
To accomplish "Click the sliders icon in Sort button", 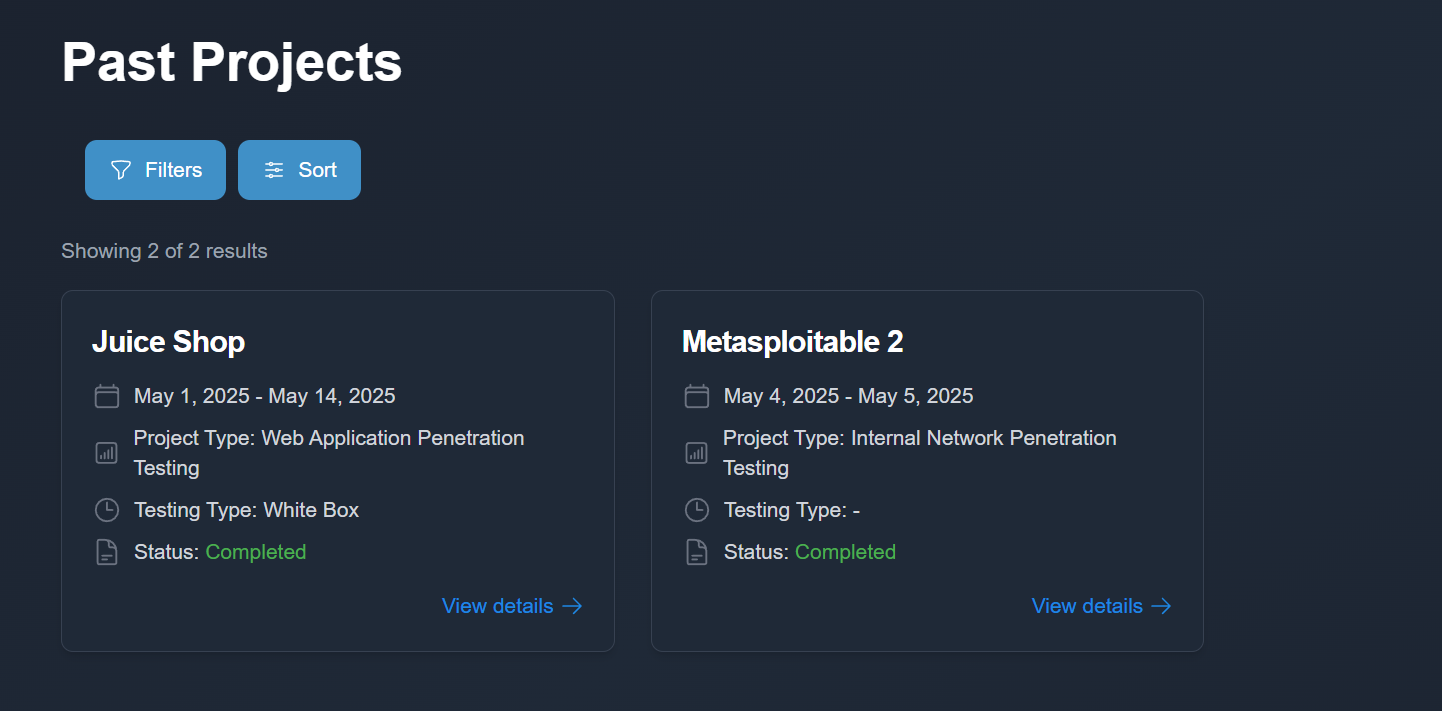I will pyautogui.click(x=274, y=170).
